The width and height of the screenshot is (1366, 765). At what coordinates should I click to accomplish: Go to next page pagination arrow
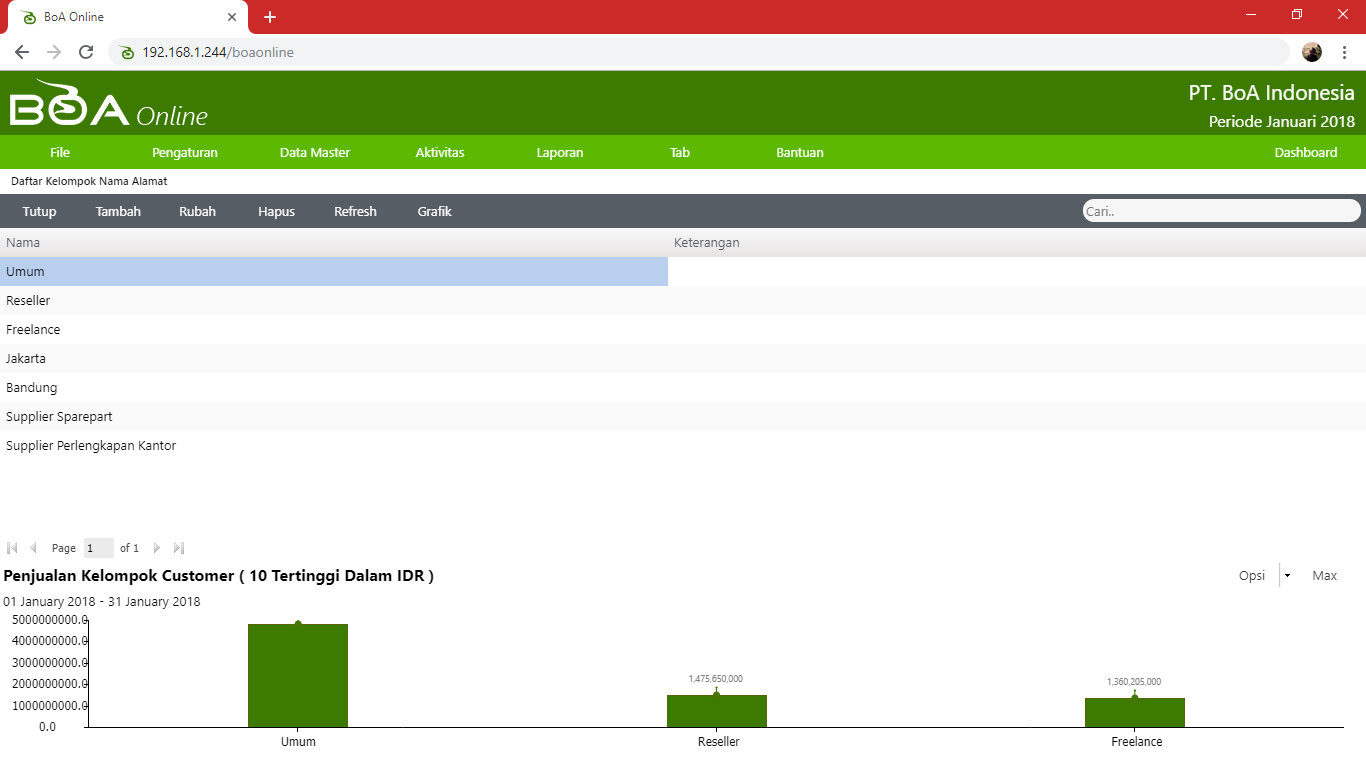coord(157,548)
